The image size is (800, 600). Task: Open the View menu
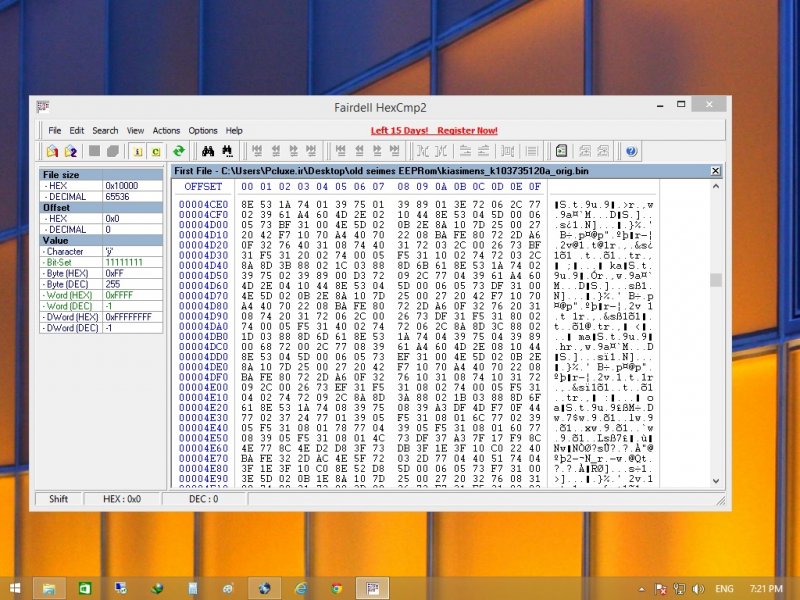pyautogui.click(x=135, y=131)
